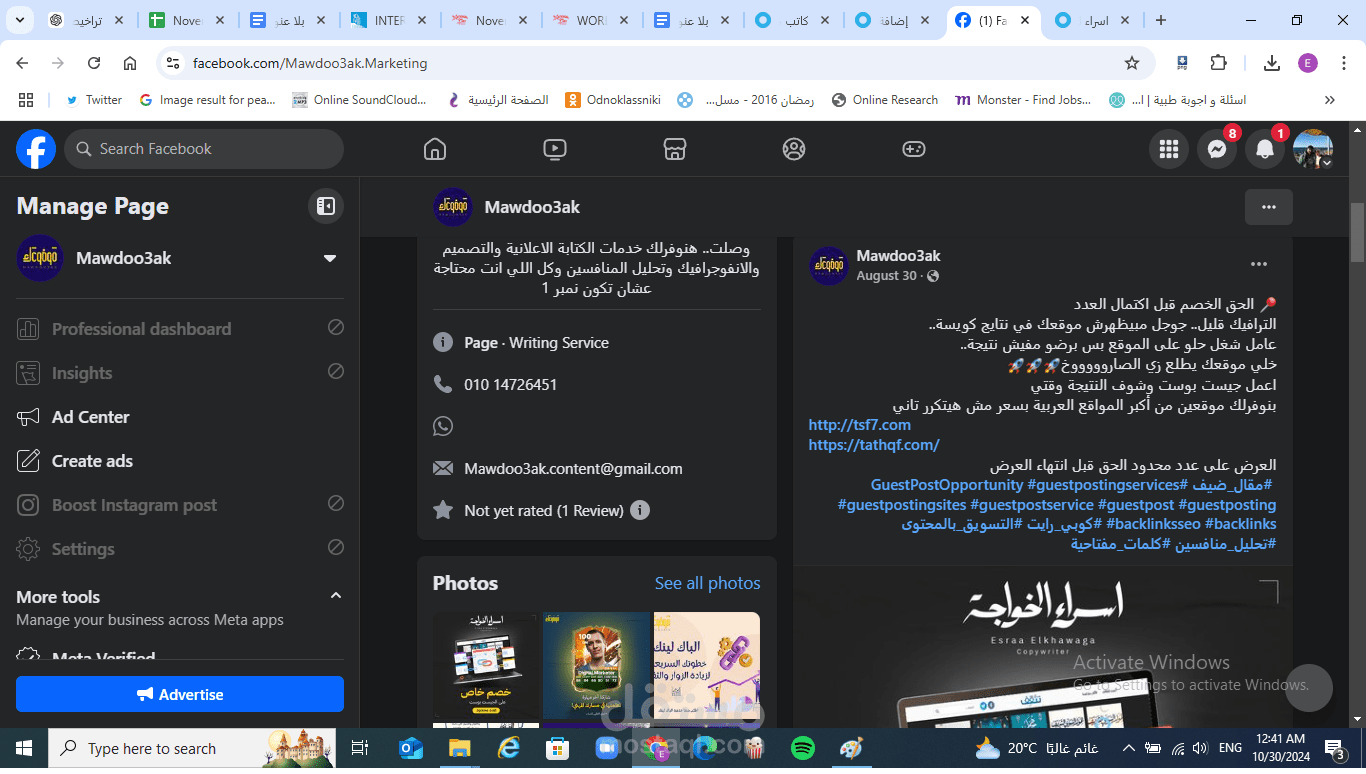Open the page header three-dot button
Image resolution: width=1366 pixels, height=774 pixels.
(1269, 207)
